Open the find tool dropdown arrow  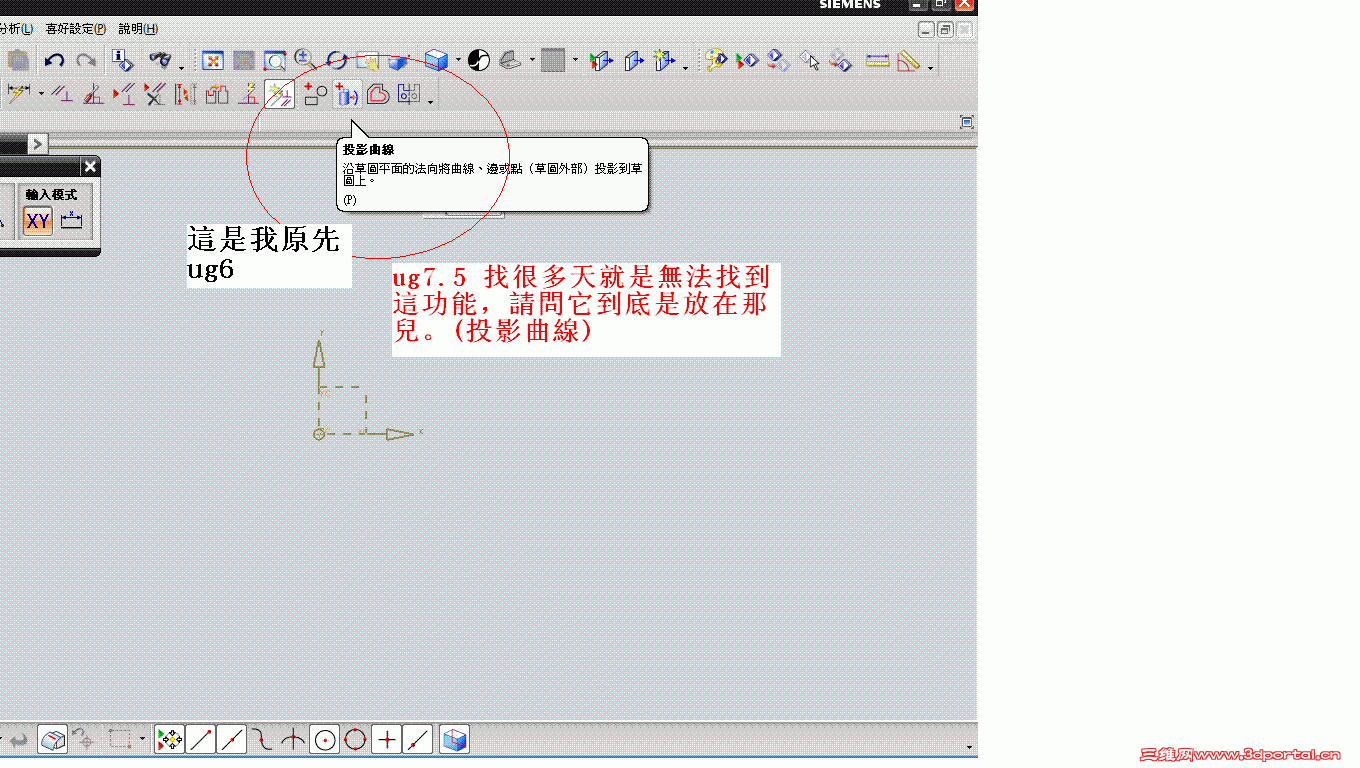180,67
